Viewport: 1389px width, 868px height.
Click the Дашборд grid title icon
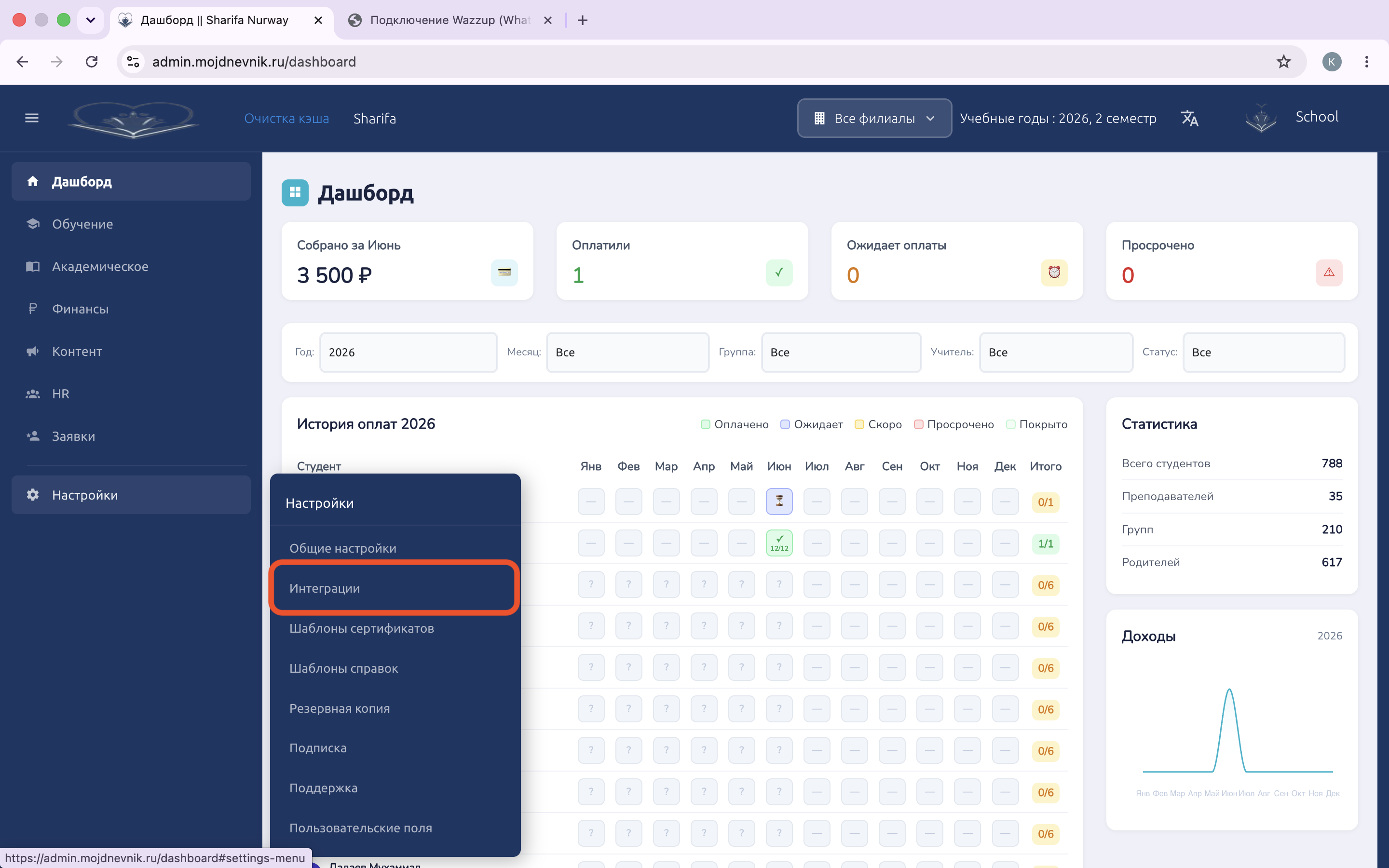coord(295,193)
